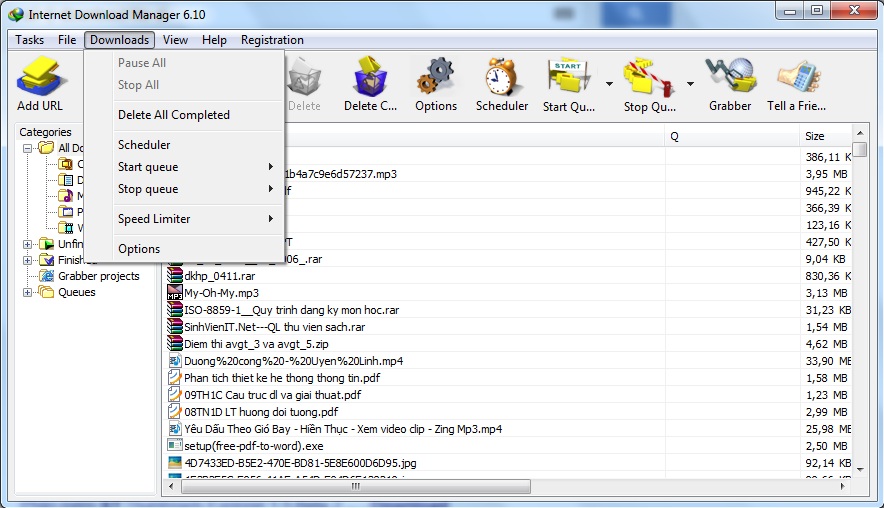Click the horizontal scrollbar left arrow
Image resolution: width=884 pixels, height=508 pixels.
171,485
